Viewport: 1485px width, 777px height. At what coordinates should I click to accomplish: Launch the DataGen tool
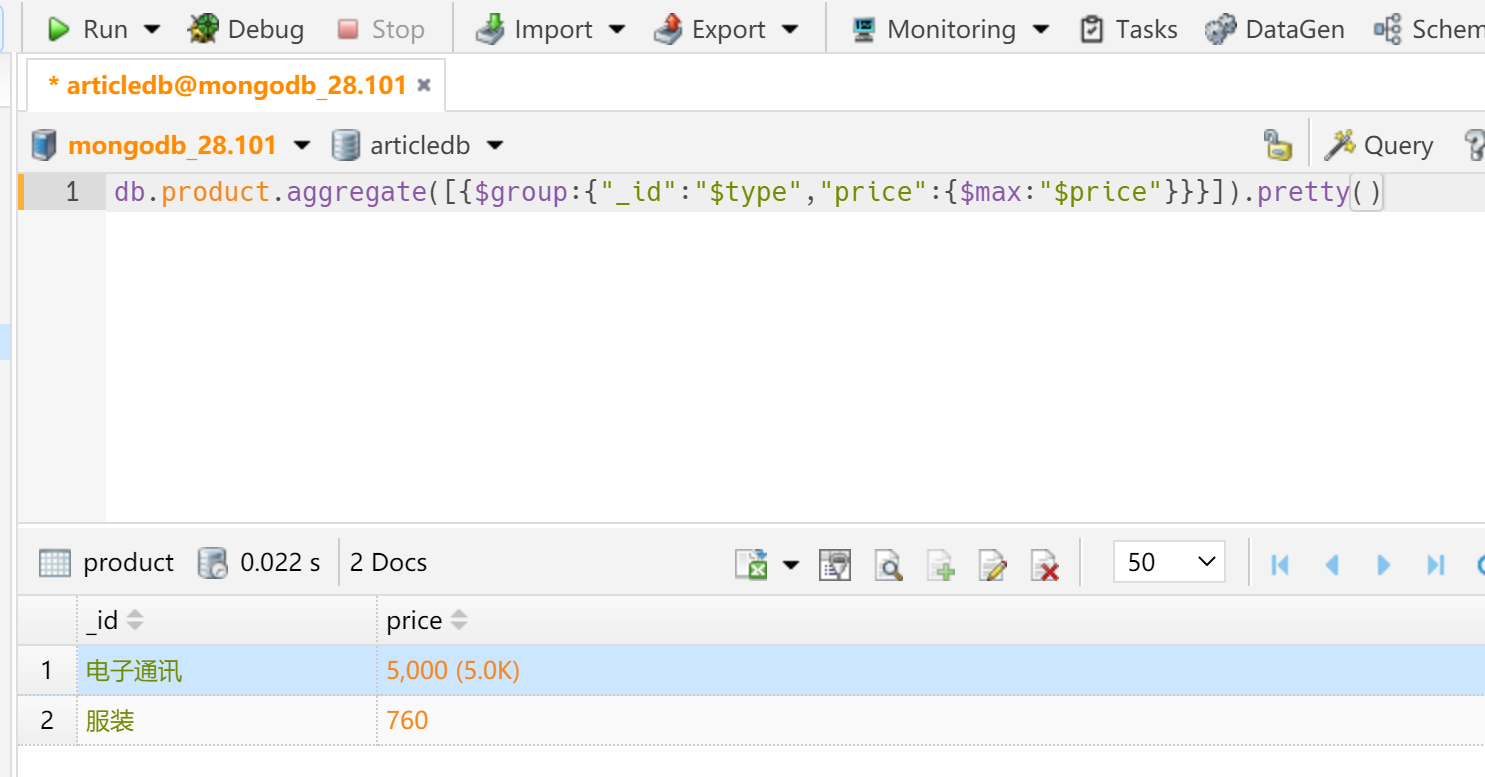click(x=1275, y=30)
